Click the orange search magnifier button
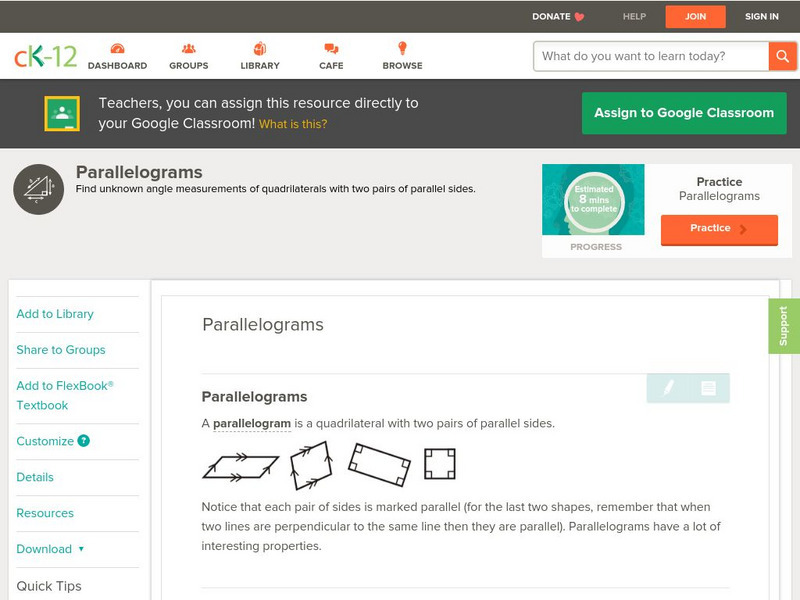This screenshot has height=600, width=800. coord(781,56)
